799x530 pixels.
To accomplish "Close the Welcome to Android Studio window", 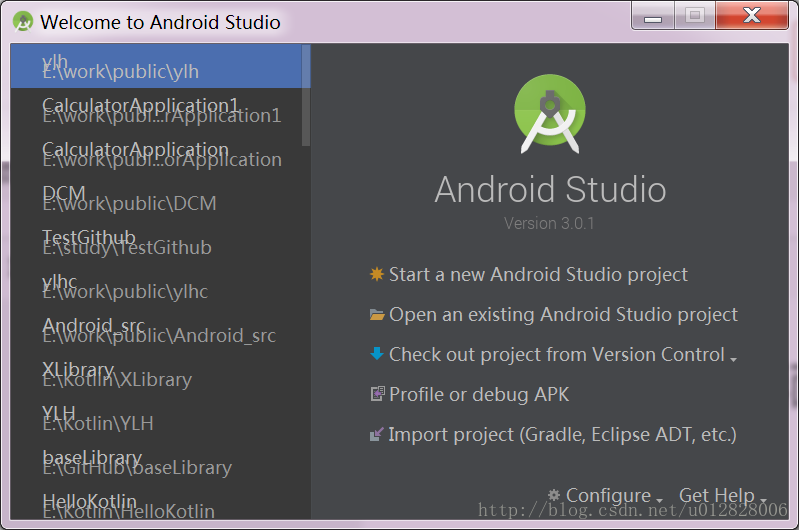I will [x=752, y=16].
